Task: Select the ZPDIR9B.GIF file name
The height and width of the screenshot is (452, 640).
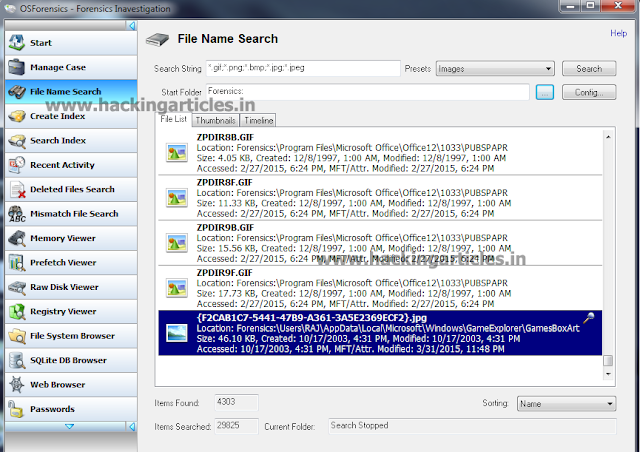Action: 225,227
